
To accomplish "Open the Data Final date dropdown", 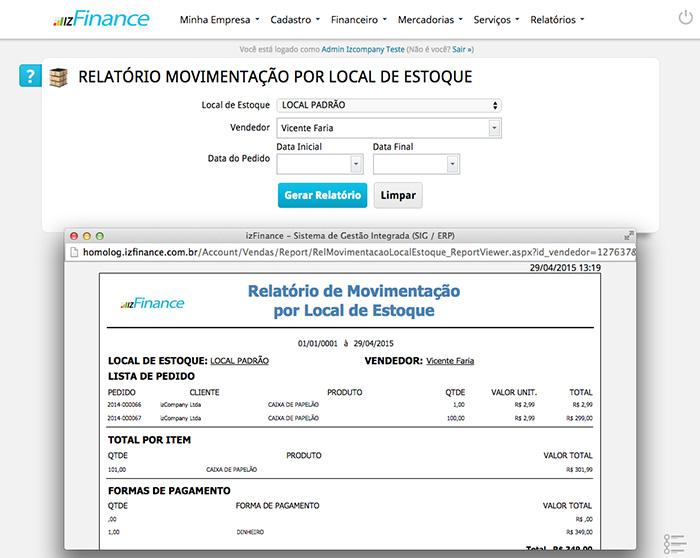I will coord(452,164).
